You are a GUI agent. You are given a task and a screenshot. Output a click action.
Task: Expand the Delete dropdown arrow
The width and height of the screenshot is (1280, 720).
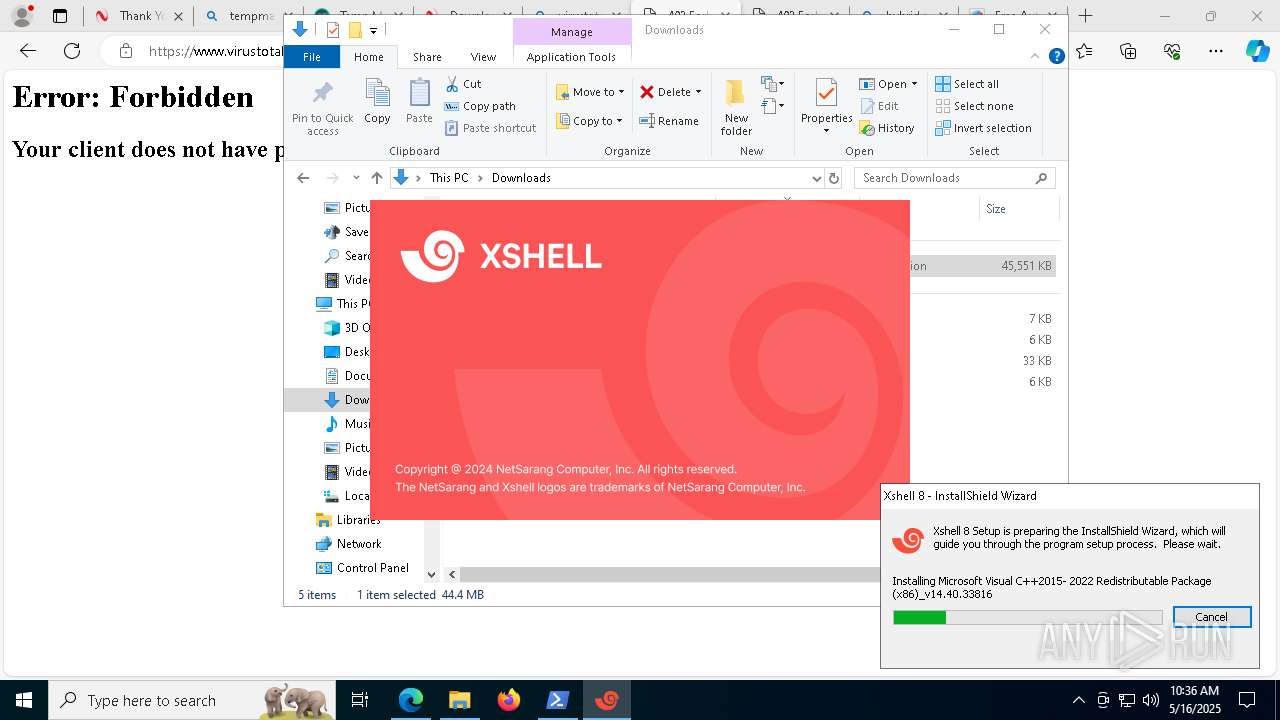point(698,92)
